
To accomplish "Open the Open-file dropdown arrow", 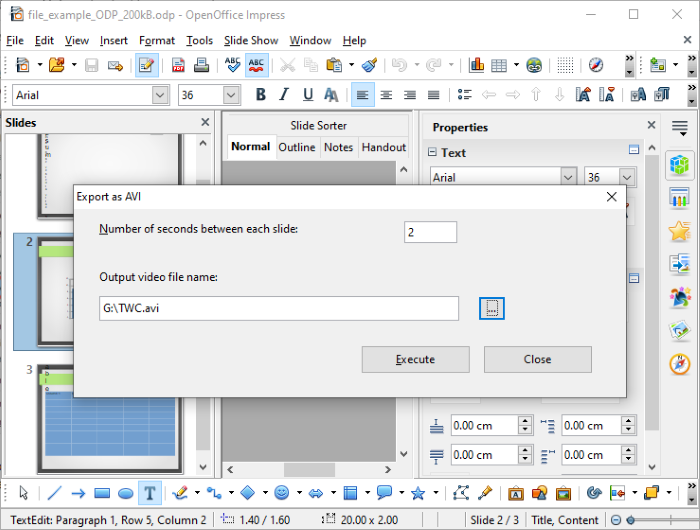I will point(74,65).
